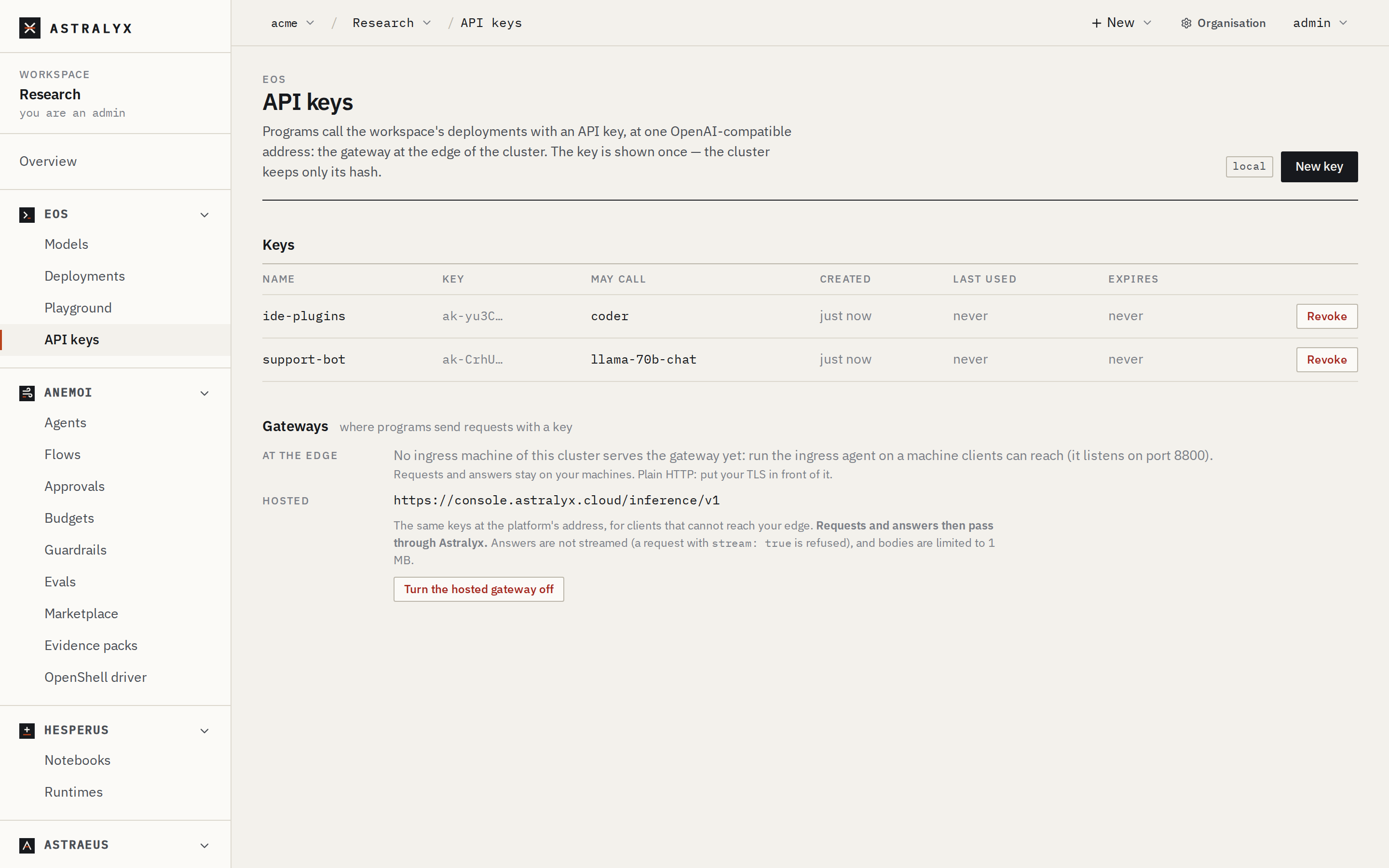Open the New dropdown chevron in header

tap(1147, 23)
